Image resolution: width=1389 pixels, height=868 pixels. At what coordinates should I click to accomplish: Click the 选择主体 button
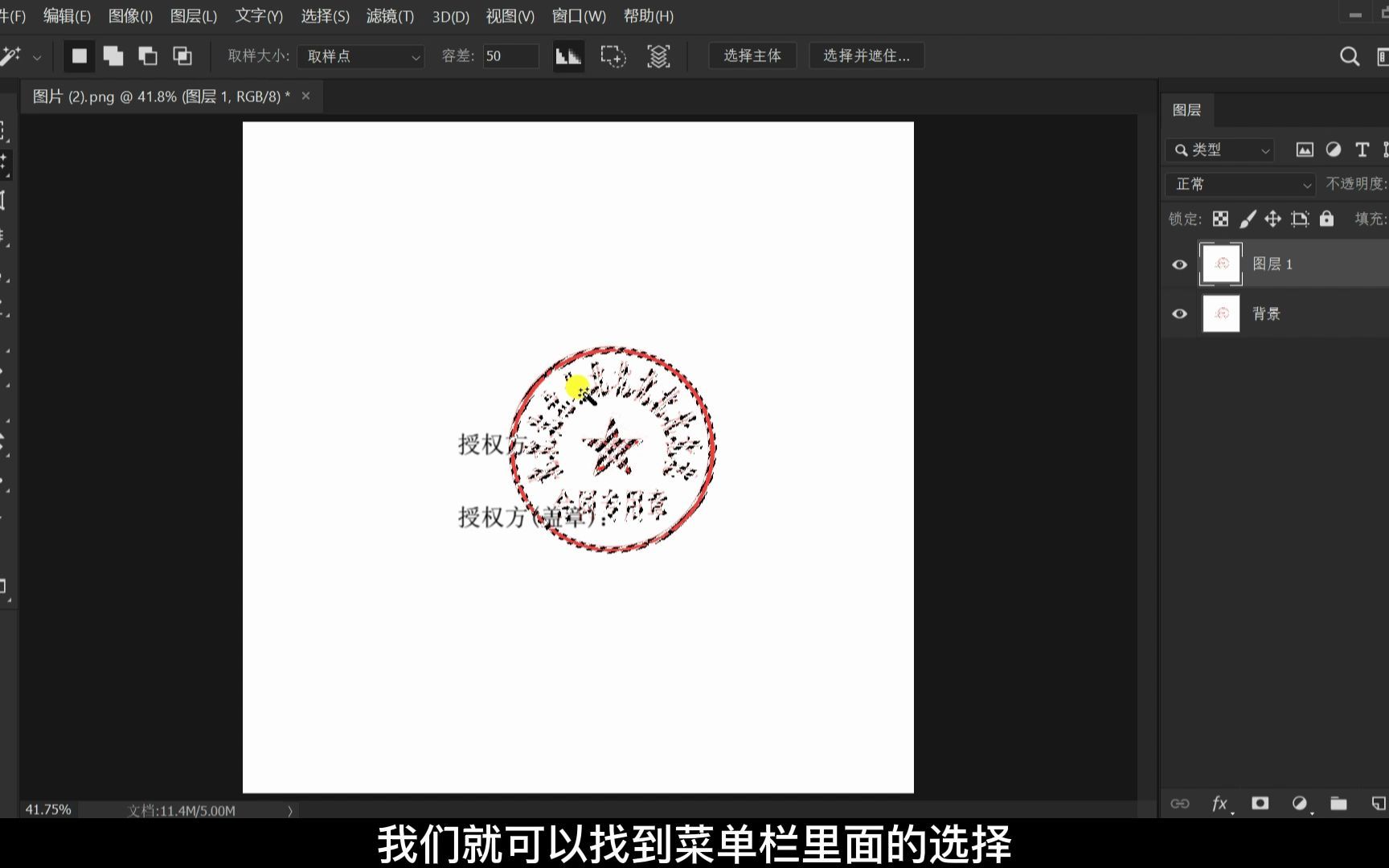(752, 55)
